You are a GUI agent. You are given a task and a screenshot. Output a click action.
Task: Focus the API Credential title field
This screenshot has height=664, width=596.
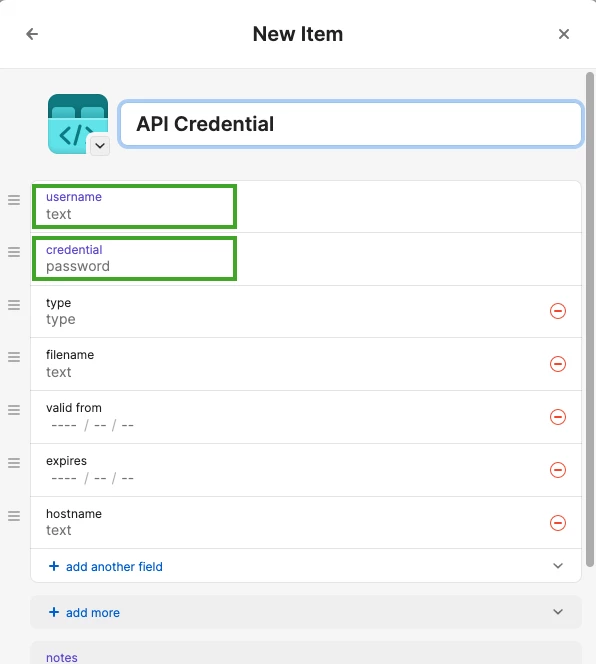[x=351, y=124]
